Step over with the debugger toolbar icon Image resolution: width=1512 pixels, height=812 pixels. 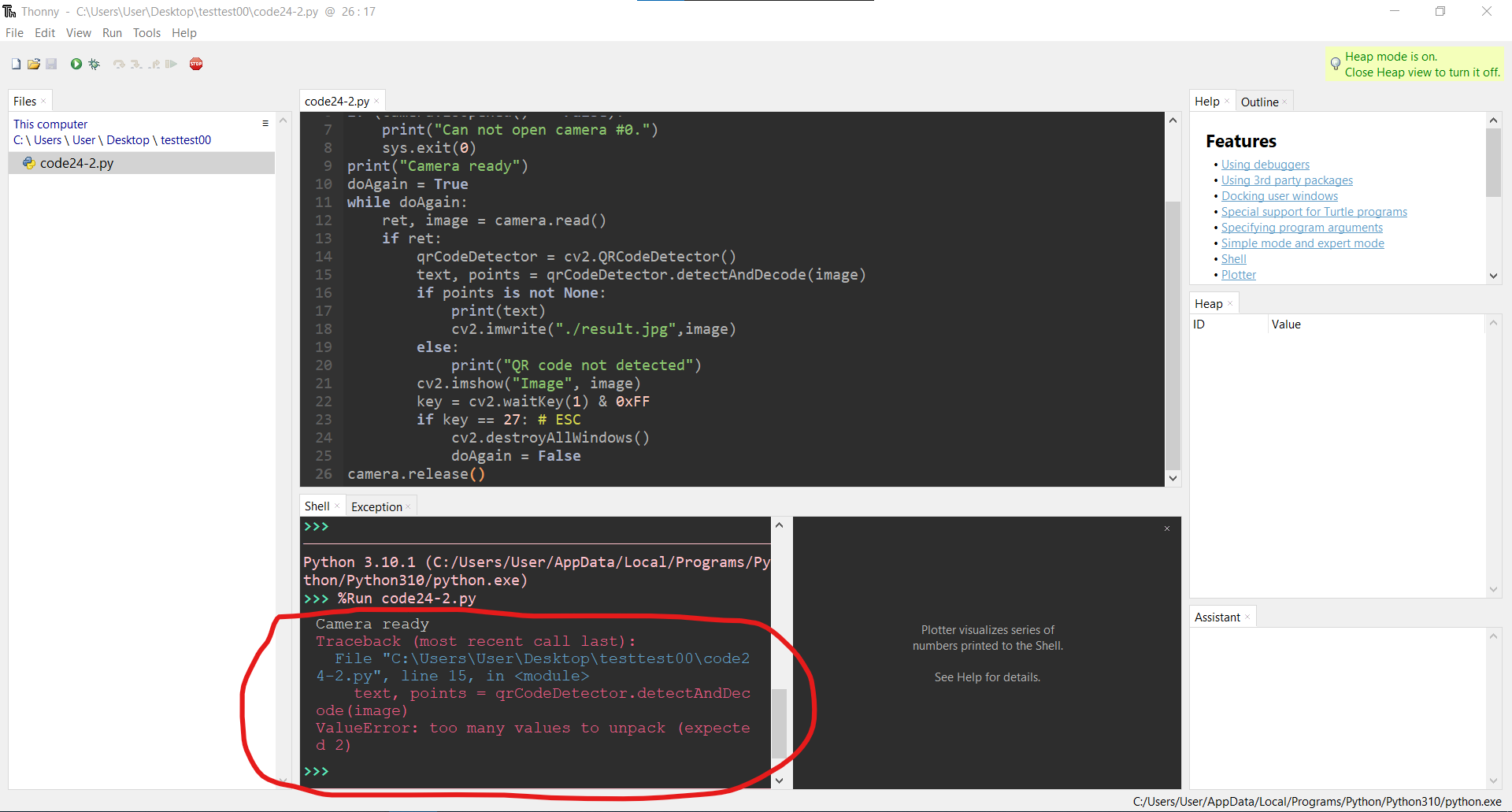point(119,64)
